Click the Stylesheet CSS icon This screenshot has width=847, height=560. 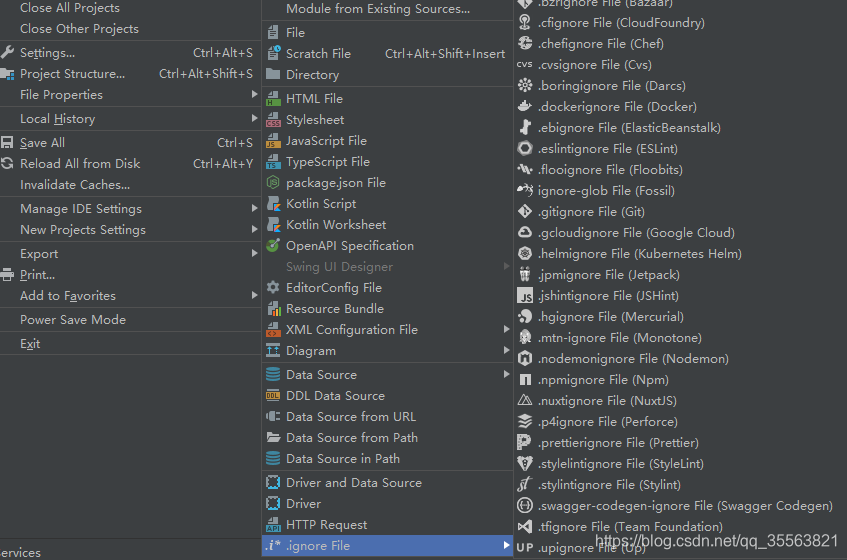tap(273, 120)
